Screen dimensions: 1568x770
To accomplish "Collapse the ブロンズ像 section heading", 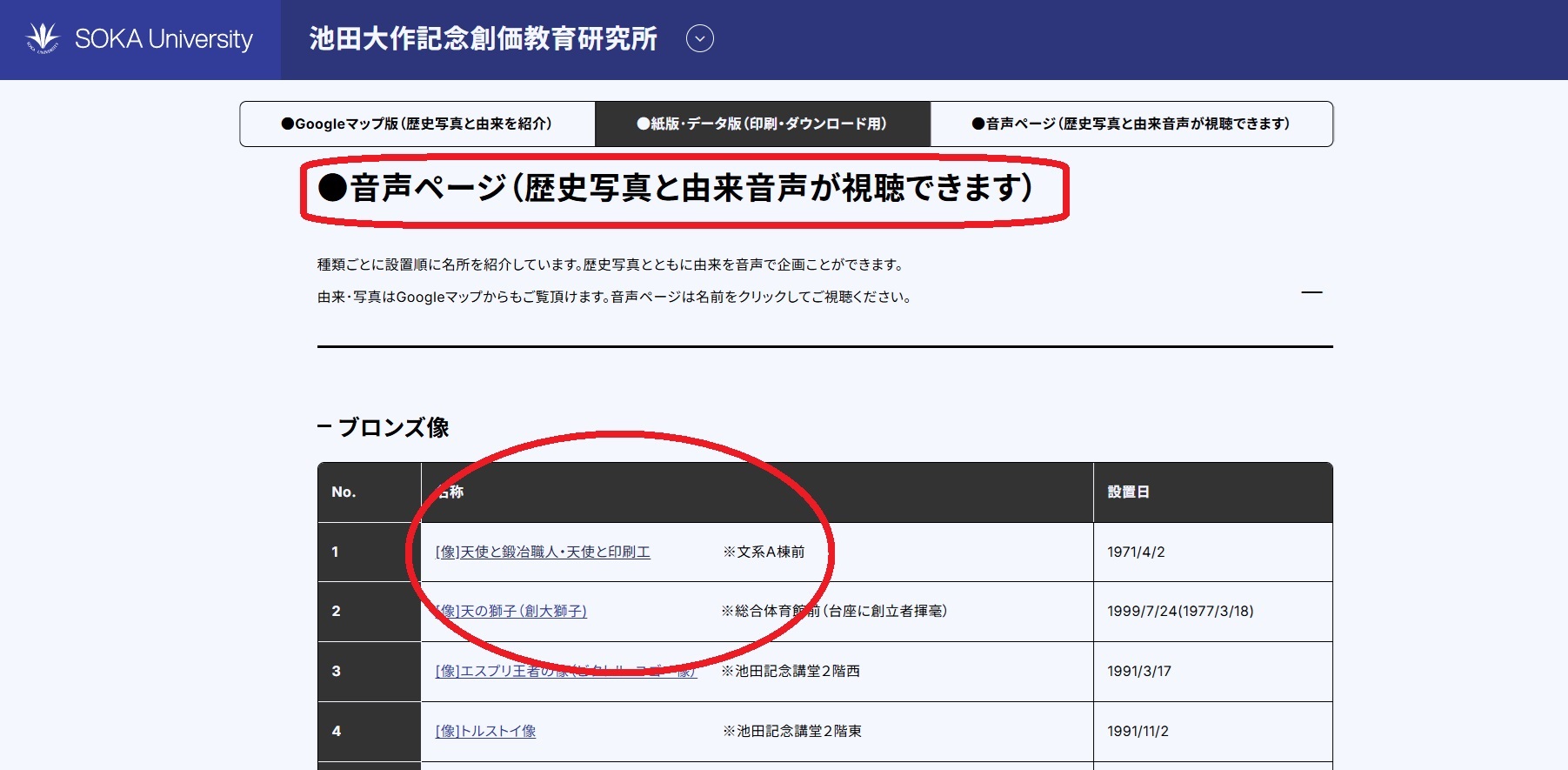I will pyautogui.click(x=384, y=427).
